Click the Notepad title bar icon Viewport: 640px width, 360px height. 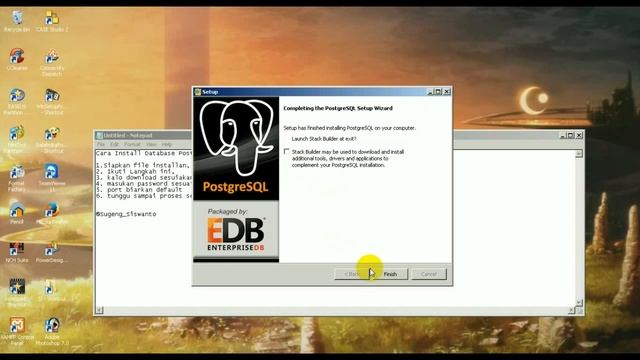(99, 136)
